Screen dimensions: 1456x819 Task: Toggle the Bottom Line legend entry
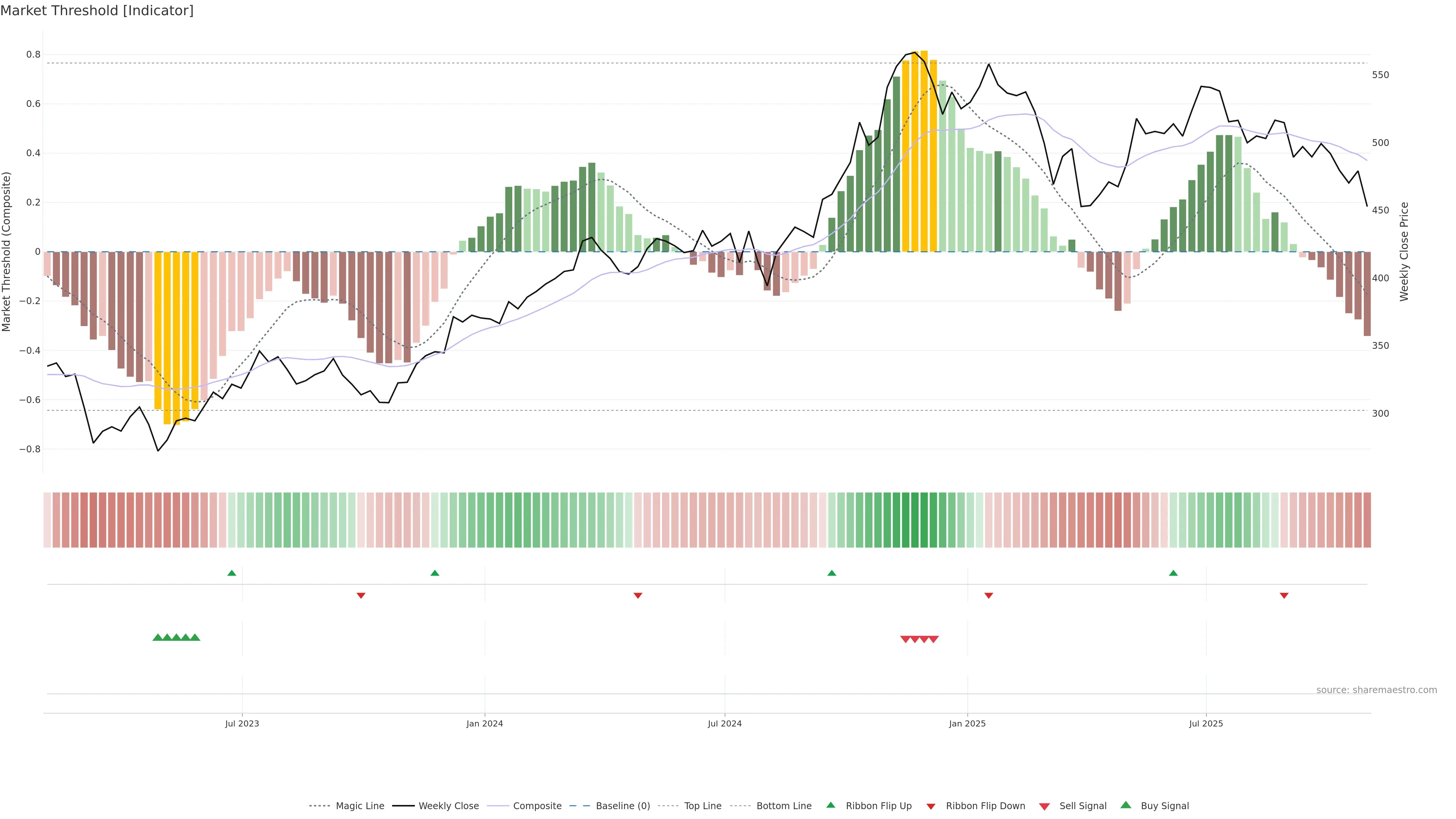[x=783, y=806]
